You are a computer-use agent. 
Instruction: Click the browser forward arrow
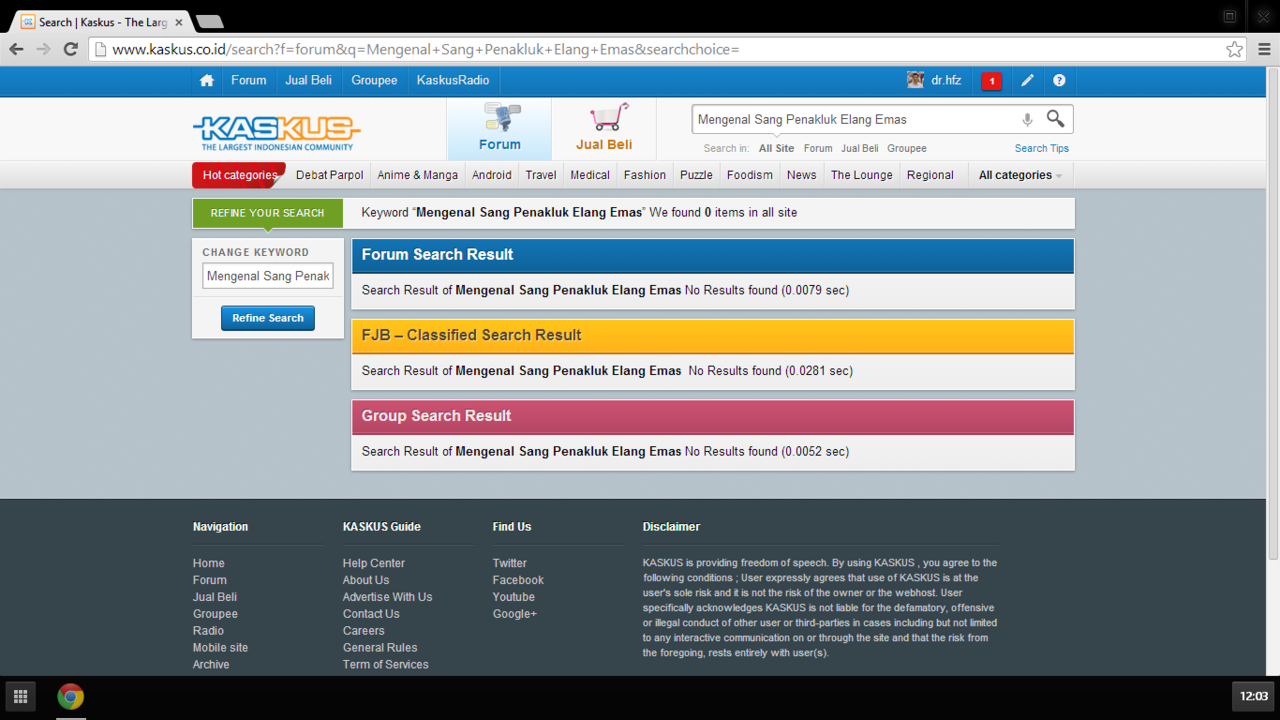43,49
